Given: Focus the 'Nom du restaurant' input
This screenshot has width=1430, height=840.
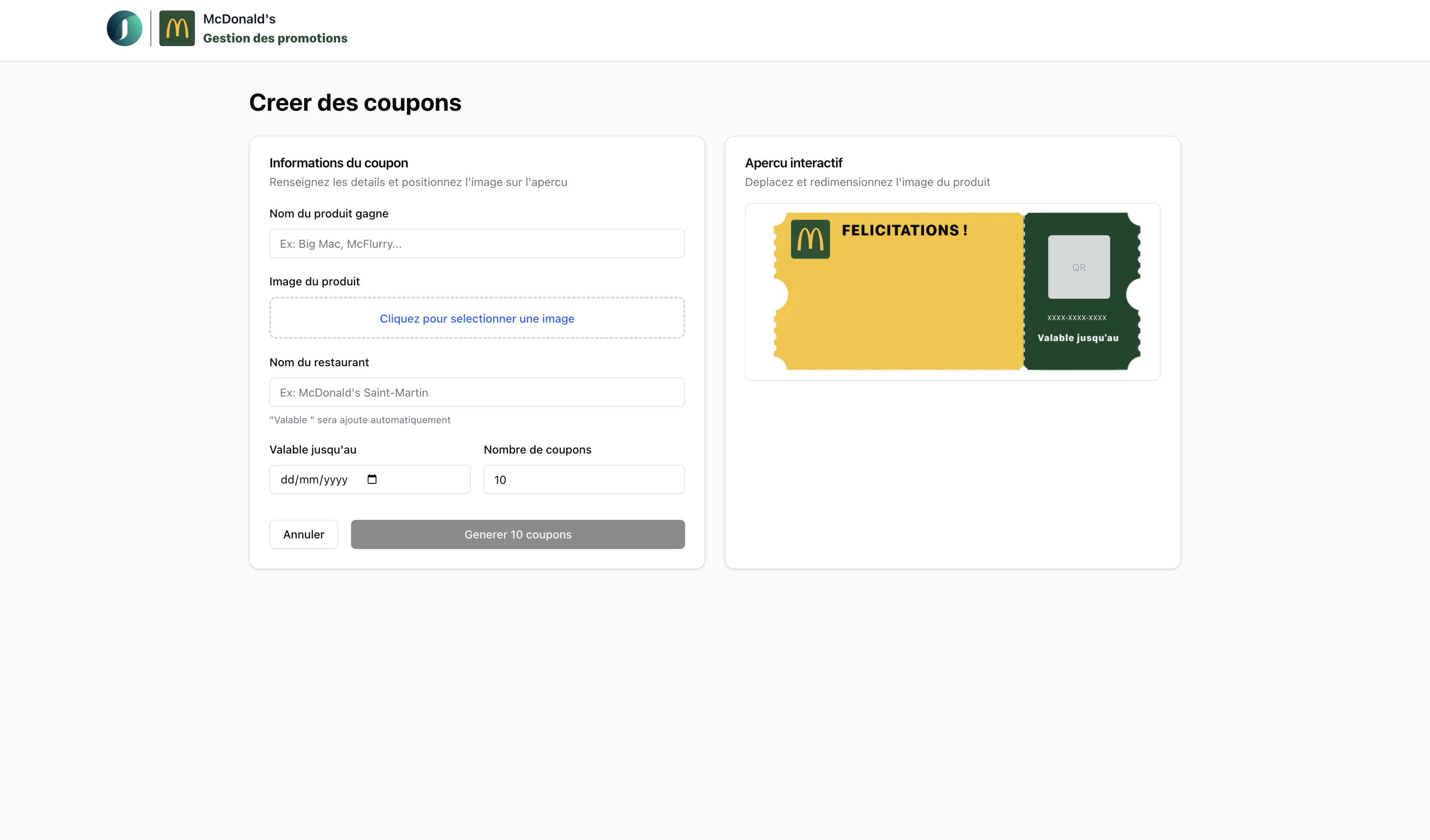Looking at the screenshot, I should pyautogui.click(x=477, y=393).
